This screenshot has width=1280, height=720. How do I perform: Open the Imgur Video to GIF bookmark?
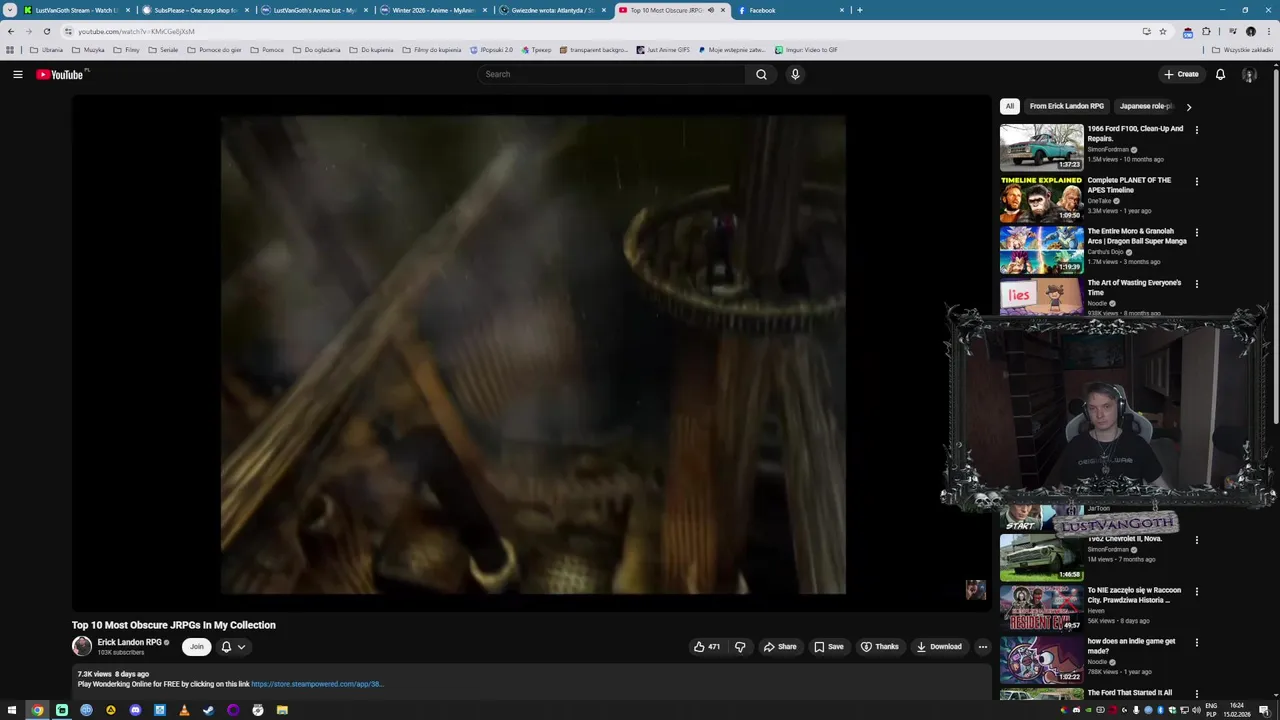[x=807, y=50]
